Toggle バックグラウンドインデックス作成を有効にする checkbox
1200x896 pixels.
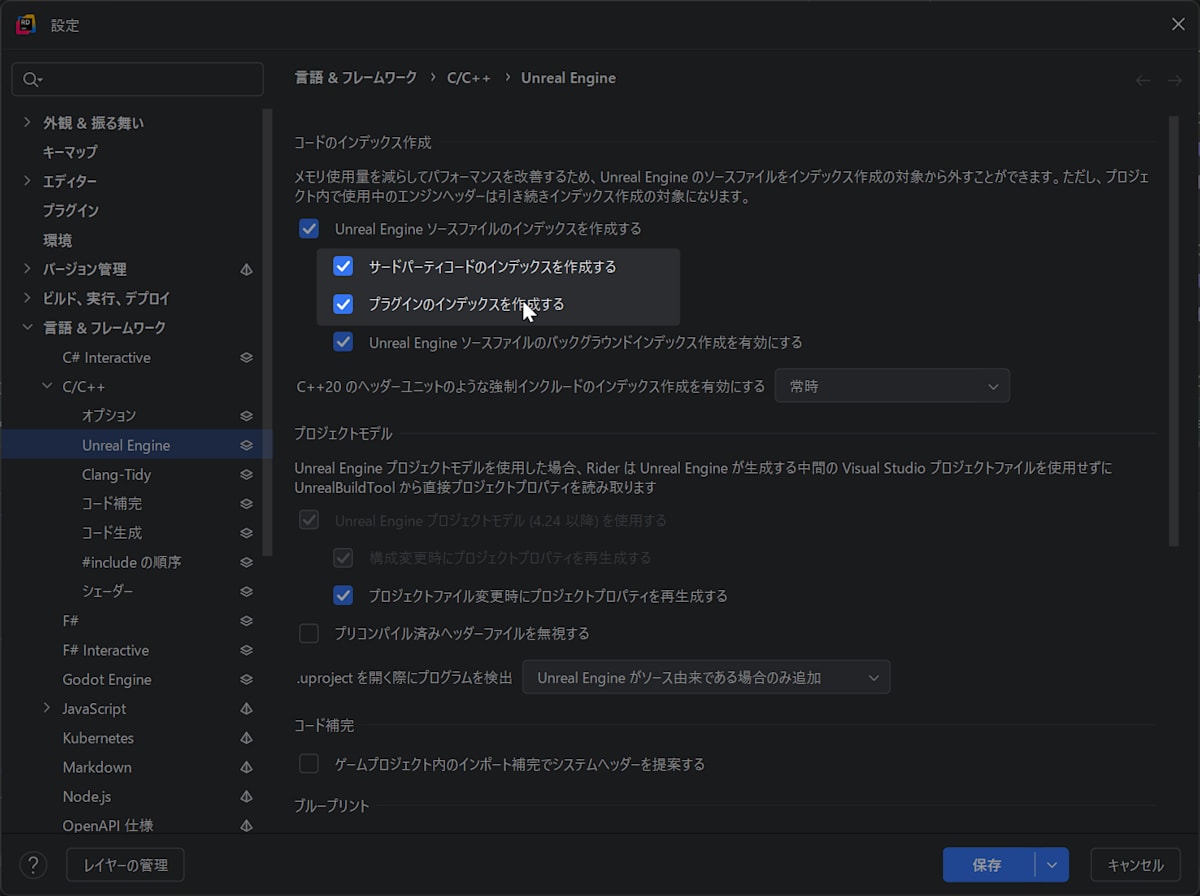(x=343, y=342)
